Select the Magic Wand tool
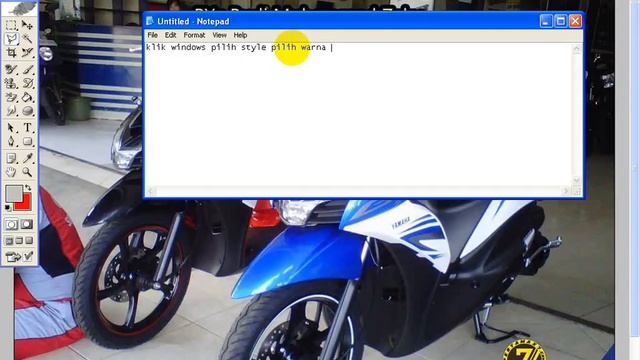This screenshot has height=360, width=640. point(27,39)
